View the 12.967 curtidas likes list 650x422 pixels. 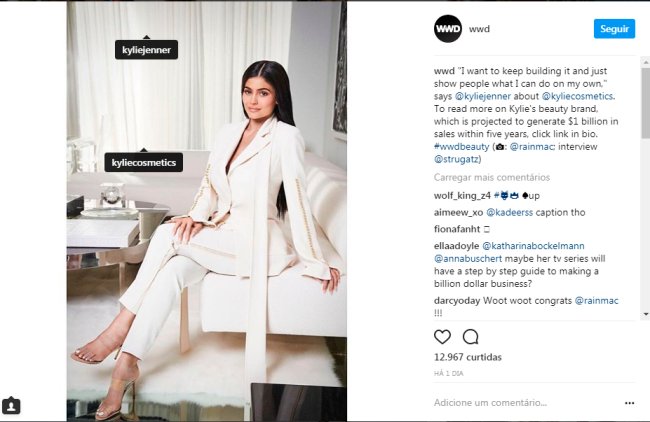click(468, 357)
